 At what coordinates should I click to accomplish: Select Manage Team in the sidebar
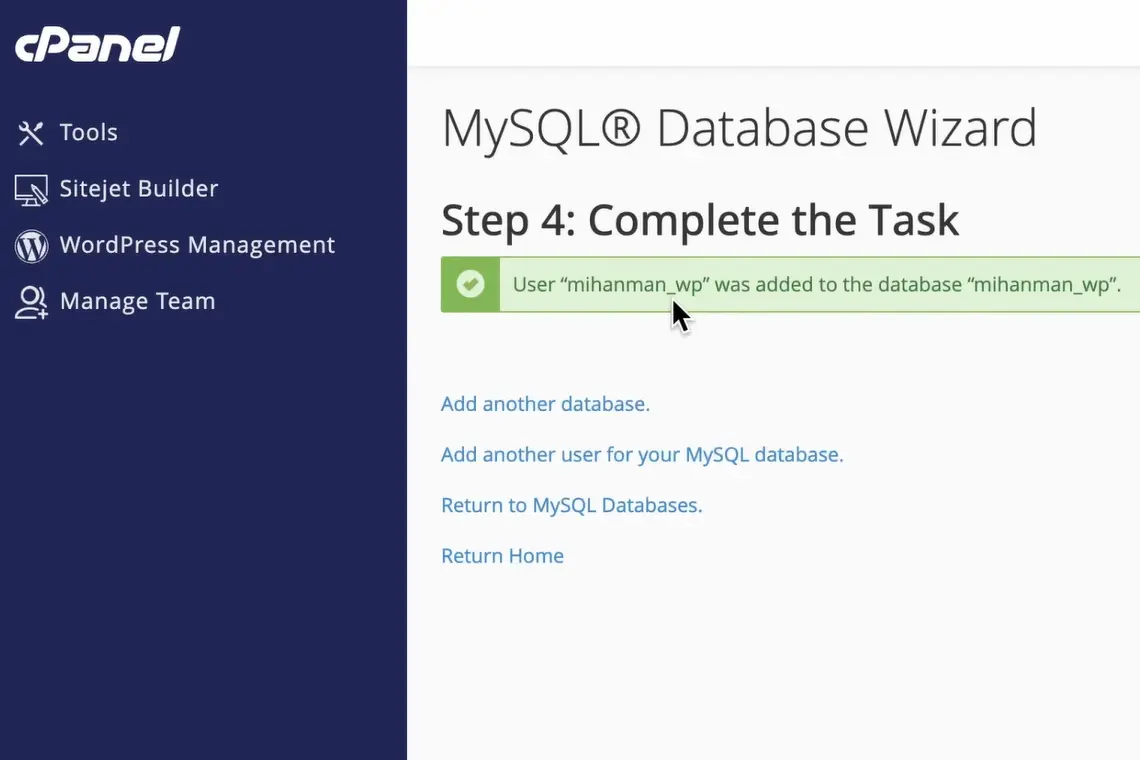click(137, 302)
